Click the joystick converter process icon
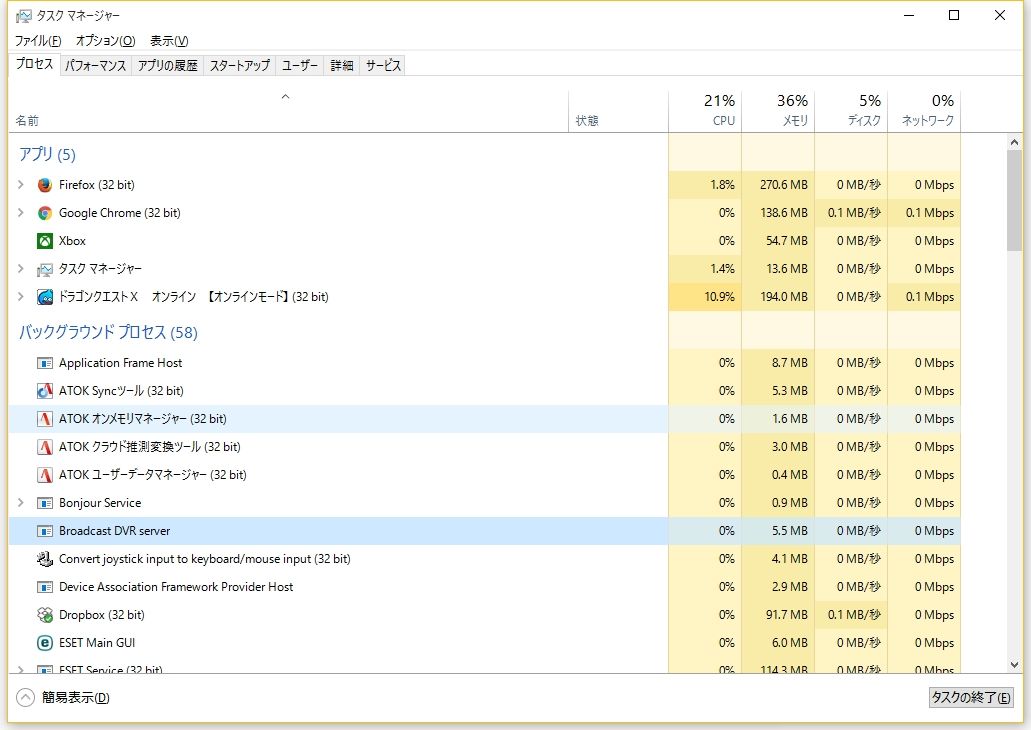The image size is (1031, 730). pyautogui.click(x=44, y=559)
